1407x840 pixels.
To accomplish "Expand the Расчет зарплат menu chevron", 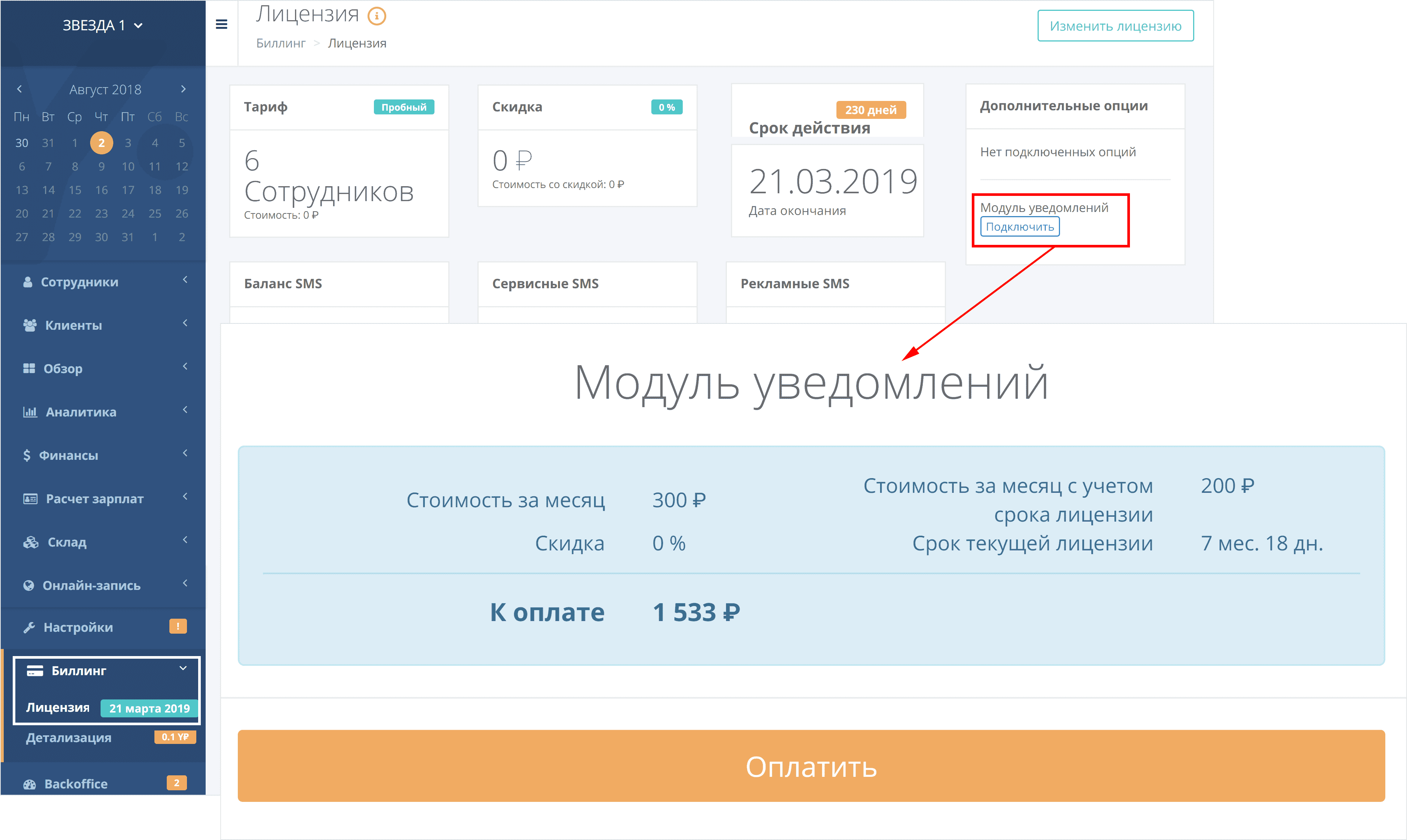I will tap(185, 496).
